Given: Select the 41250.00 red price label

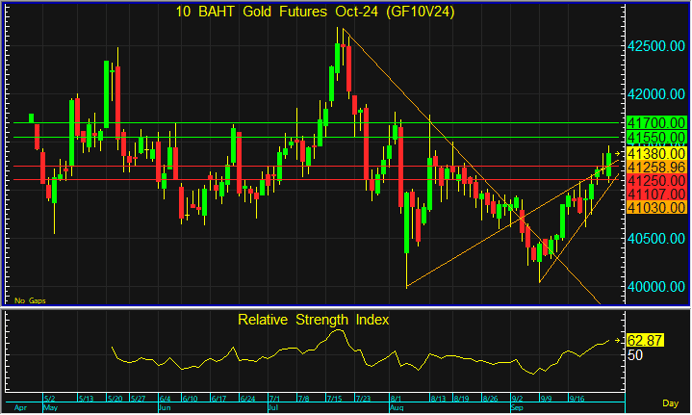Looking at the screenshot, I should [x=655, y=180].
